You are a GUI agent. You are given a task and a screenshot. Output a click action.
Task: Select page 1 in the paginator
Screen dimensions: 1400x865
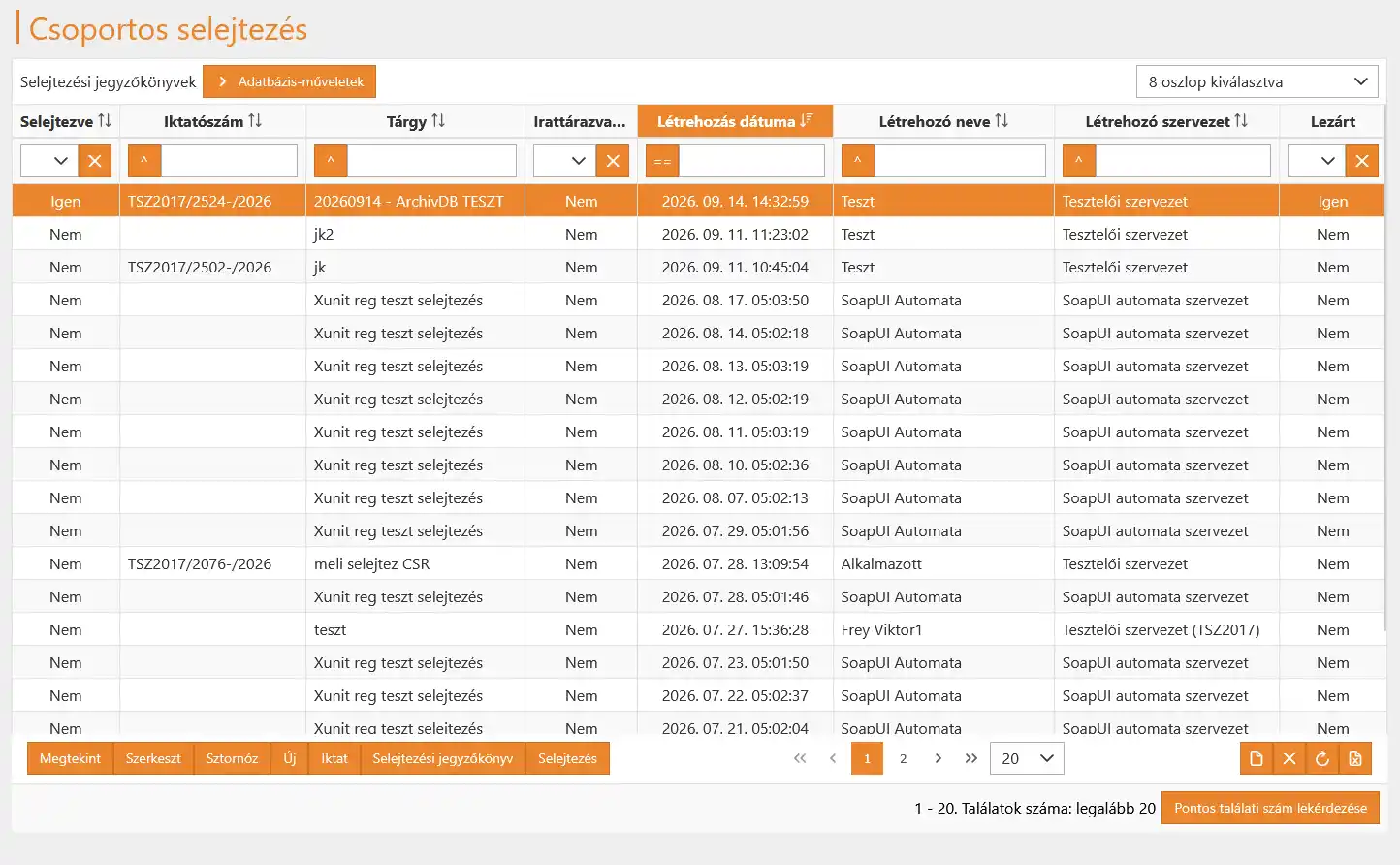[867, 758]
